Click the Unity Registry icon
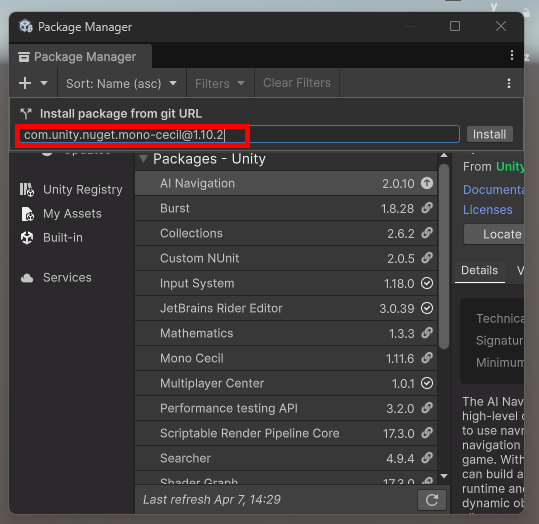This screenshot has width=539, height=524. (x=27, y=189)
